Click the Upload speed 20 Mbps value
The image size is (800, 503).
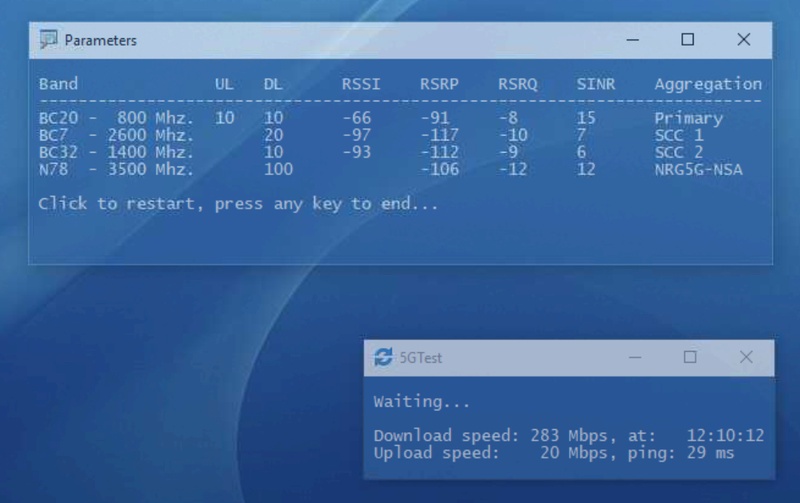click(574, 452)
